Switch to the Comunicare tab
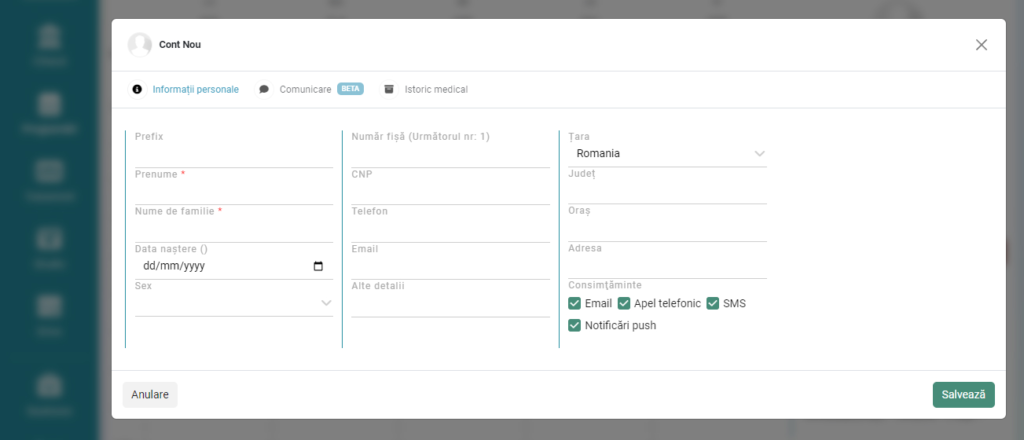Screen dimensions: 1024x440 click(x=305, y=89)
